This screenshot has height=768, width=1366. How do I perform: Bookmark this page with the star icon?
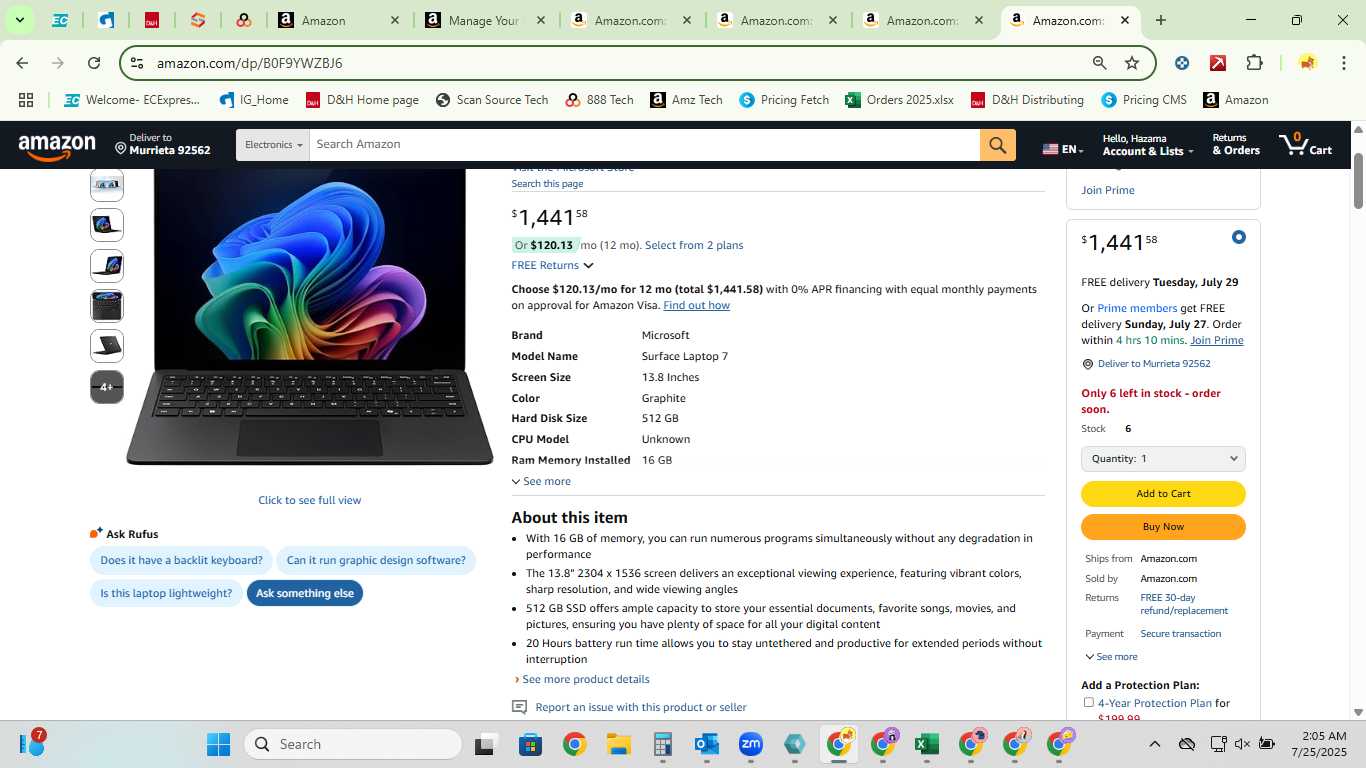[x=1132, y=63]
